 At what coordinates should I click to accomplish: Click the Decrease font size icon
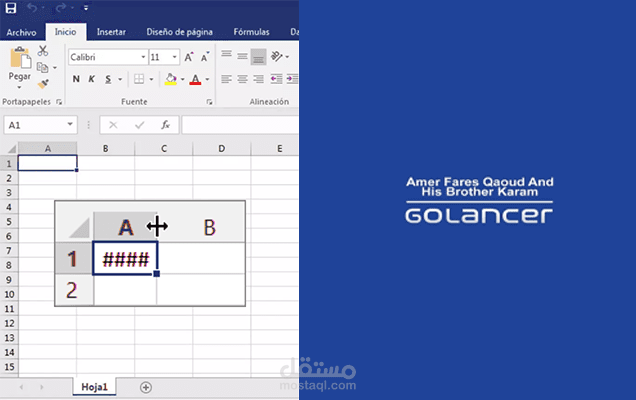coord(205,57)
